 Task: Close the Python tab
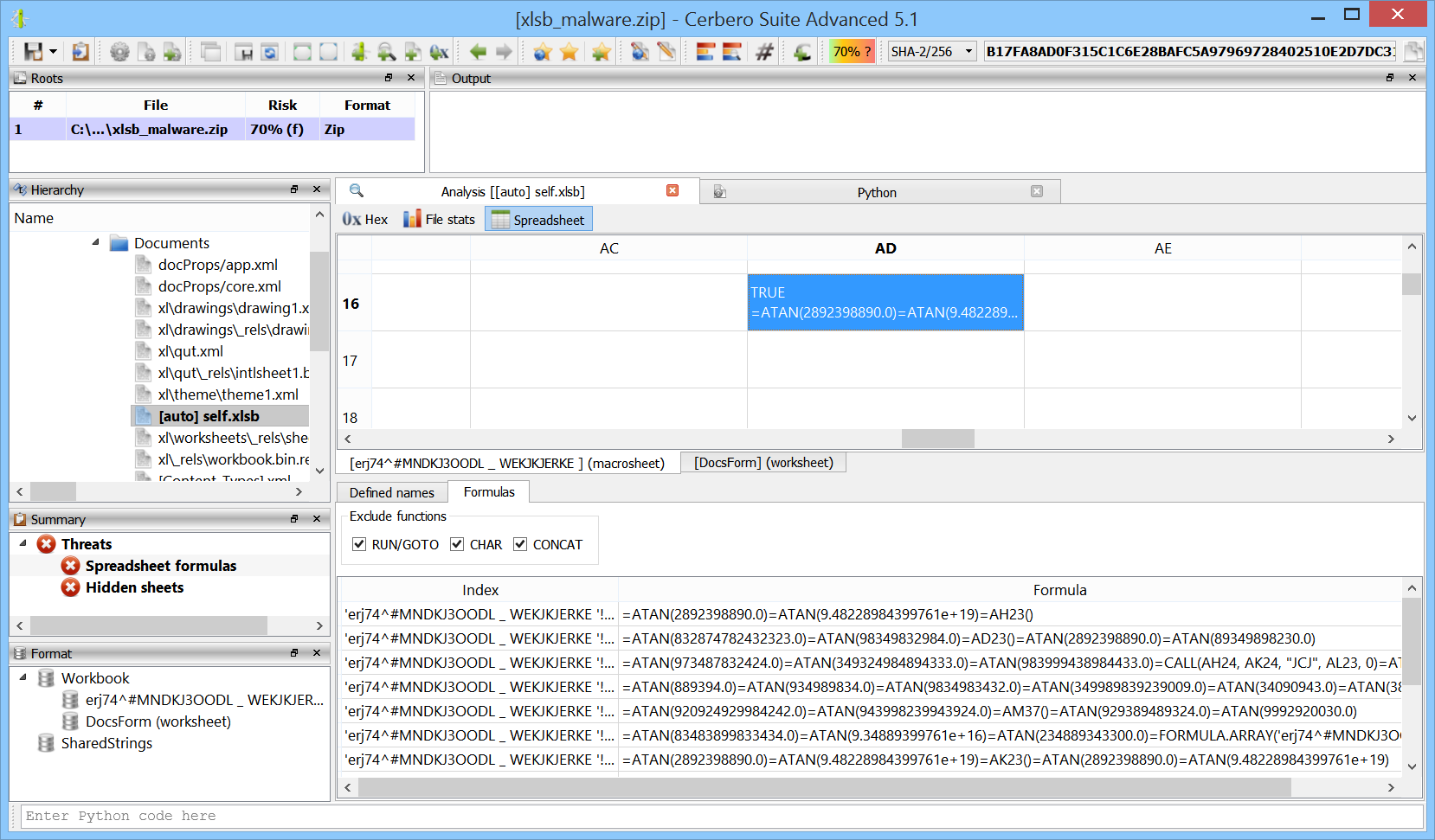[x=1037, y=191]
